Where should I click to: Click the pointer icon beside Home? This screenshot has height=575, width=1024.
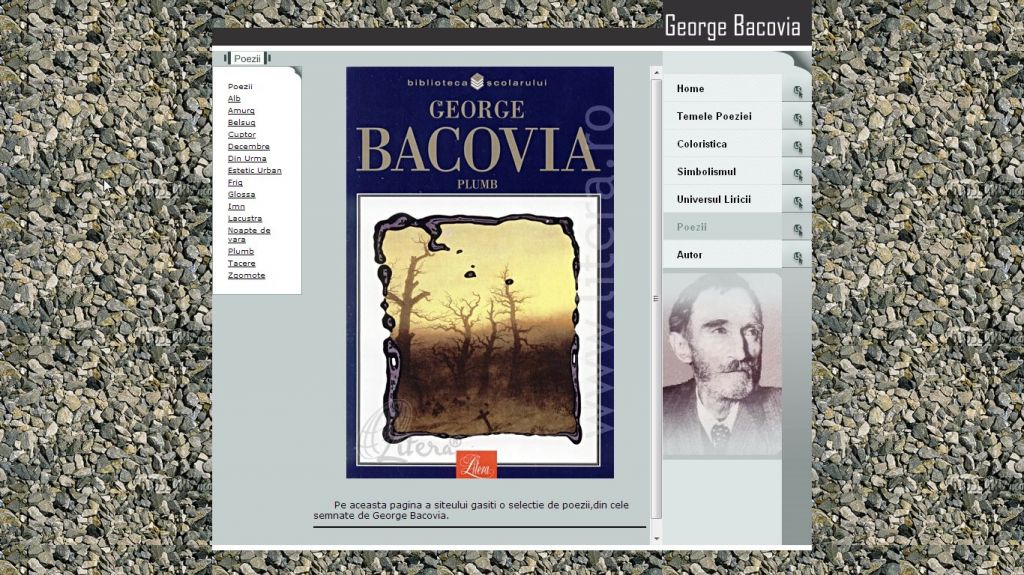pyautogui.click(x=797, y=91)
